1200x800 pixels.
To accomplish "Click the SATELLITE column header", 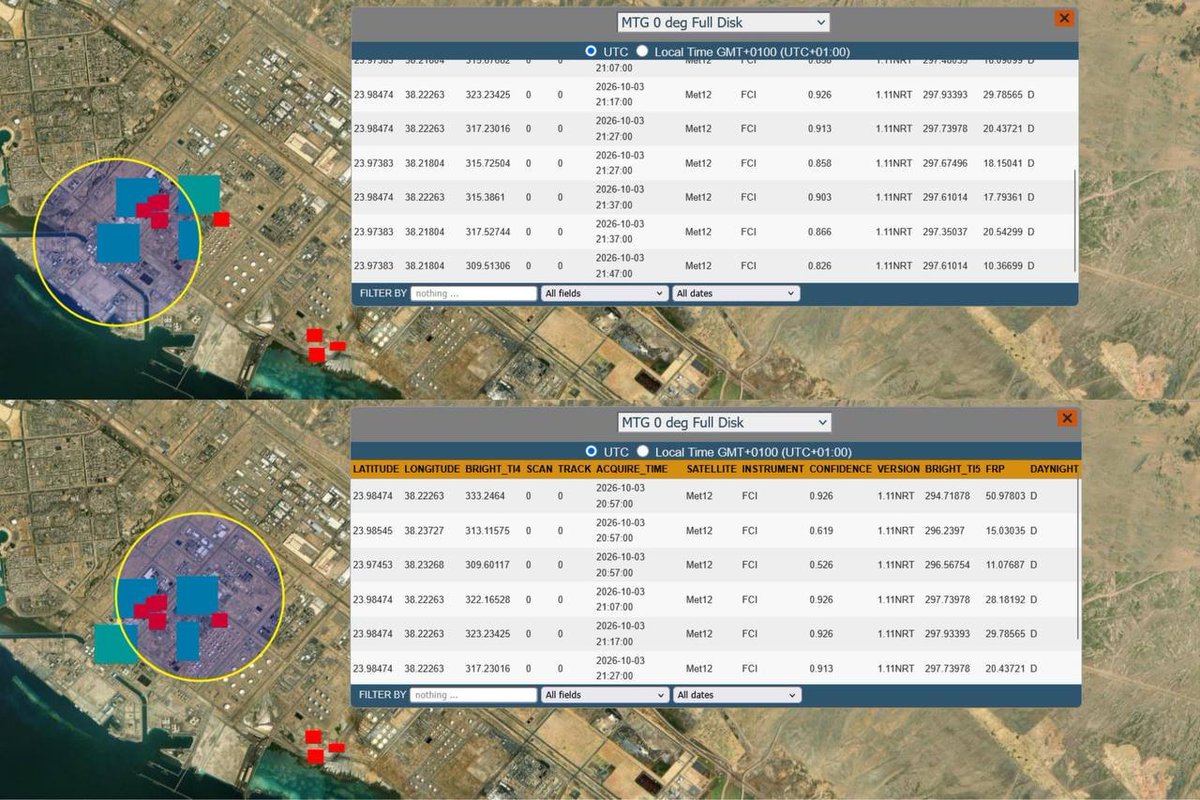I will 711,469.
